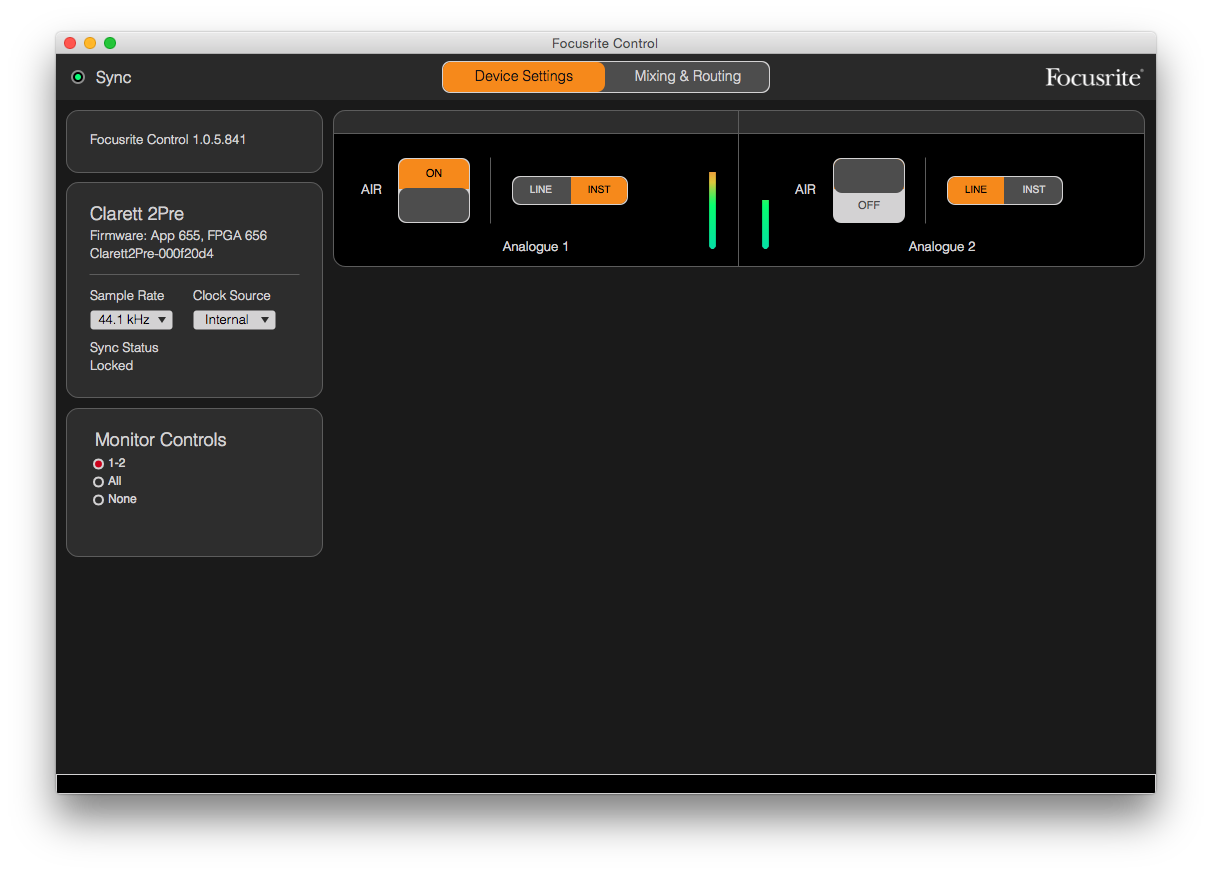Image resolution: width=1212 pixels, height=874 pixels.
Task: Click the Clarett 2Pre device name
Action: [x=137, y=214]
